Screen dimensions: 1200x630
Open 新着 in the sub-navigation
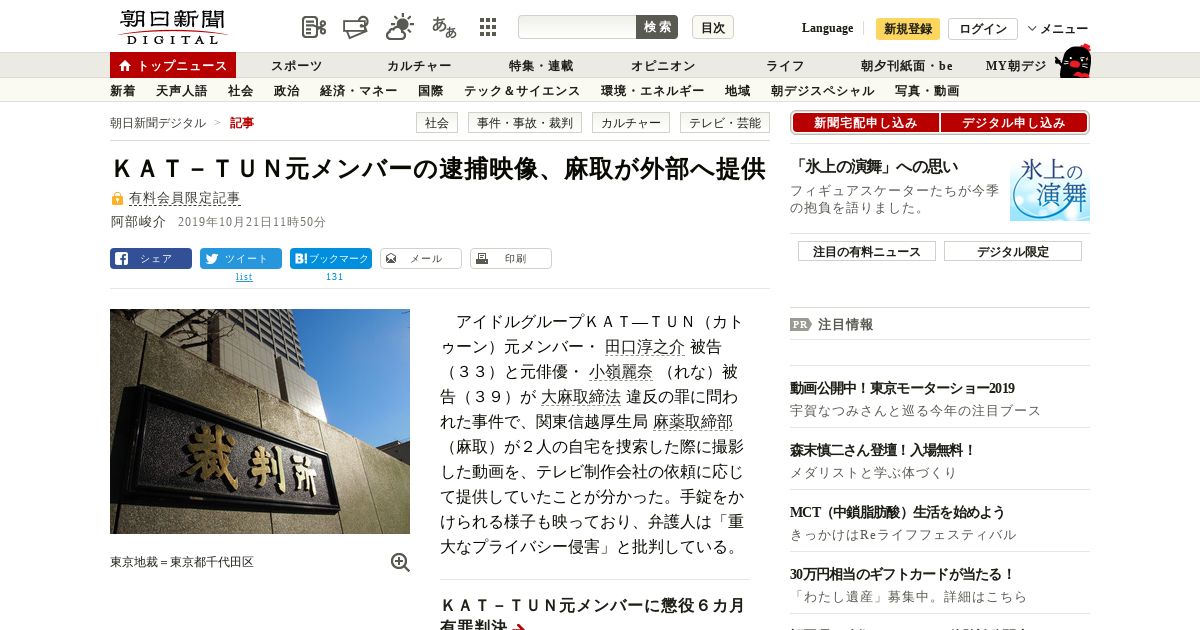coord(122,91)
